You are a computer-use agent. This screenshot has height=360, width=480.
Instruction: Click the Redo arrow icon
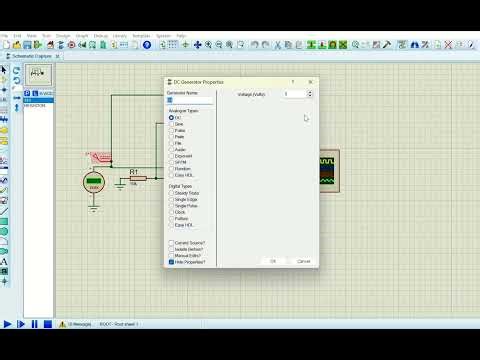pyautogui.click(x=265, y=45)
